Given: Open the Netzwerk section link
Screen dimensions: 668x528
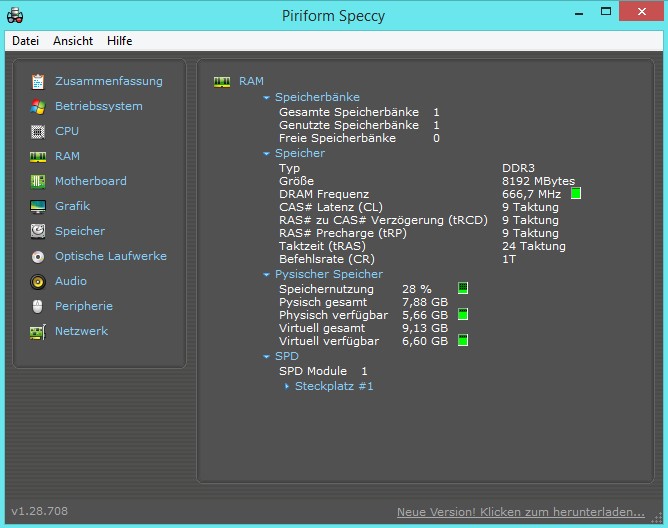Looking at the screenshot, I should point(81,331).
